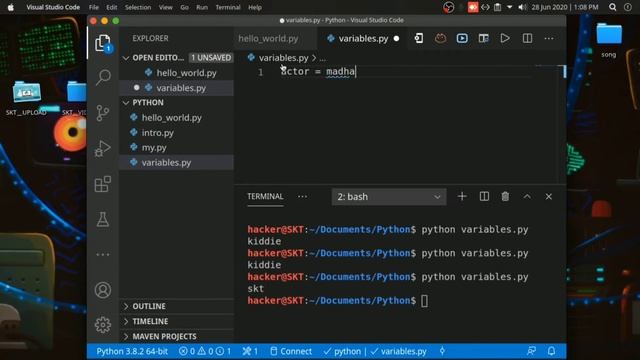
Task: Open the Search view in activity bar
Action: tap(103, 77)
